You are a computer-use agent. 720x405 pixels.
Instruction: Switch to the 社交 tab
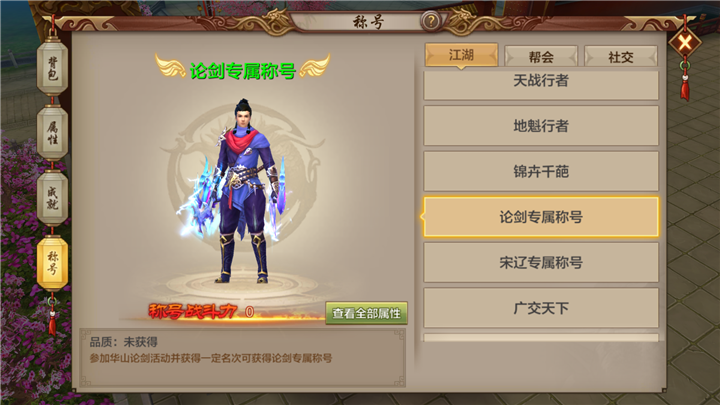(621, 56)
